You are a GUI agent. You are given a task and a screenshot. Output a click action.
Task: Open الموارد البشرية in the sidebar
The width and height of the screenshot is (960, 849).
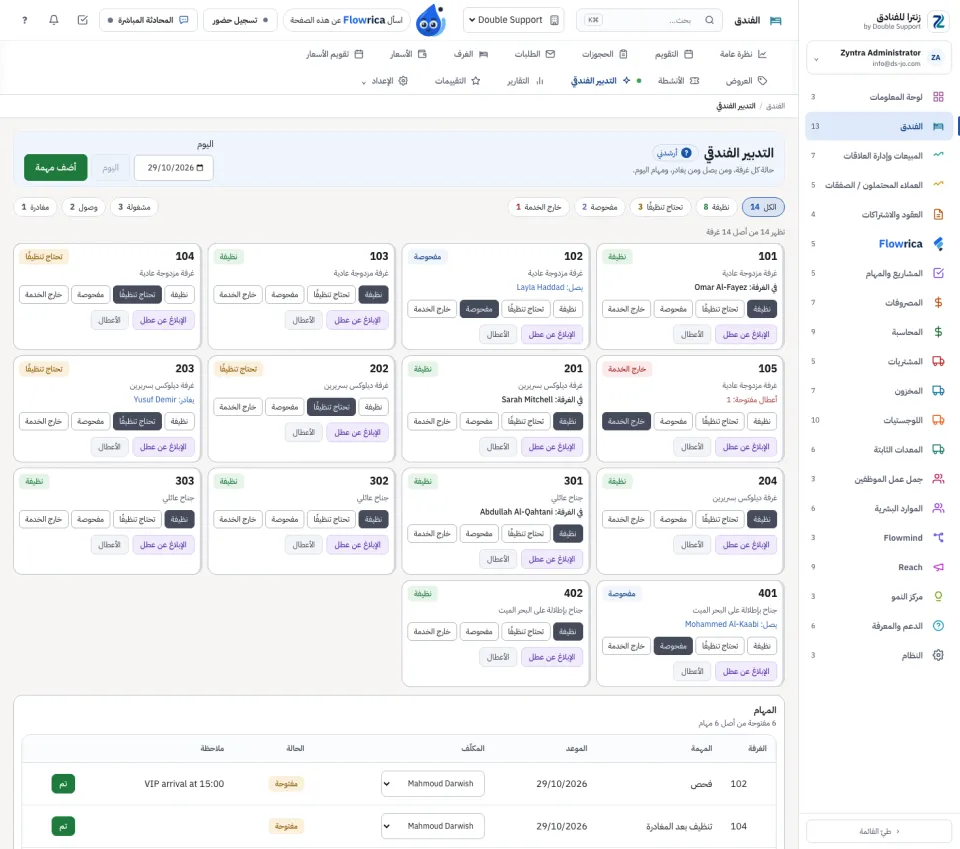(x=879, y=508)
